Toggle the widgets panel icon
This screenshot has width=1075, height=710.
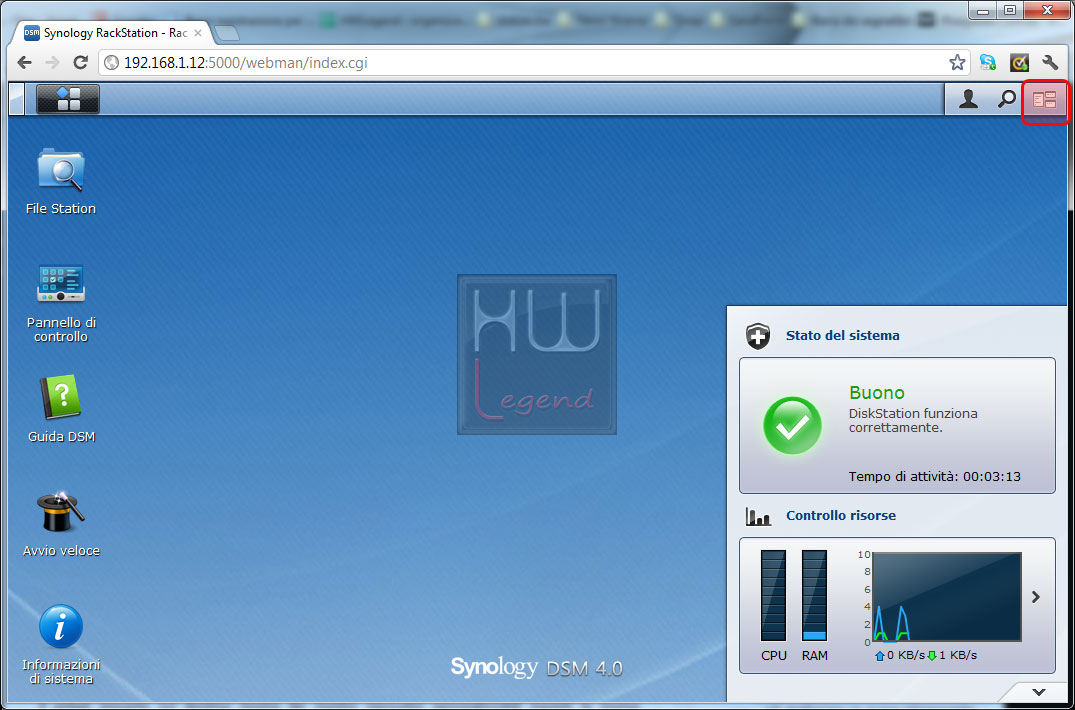click(1045, 101)
